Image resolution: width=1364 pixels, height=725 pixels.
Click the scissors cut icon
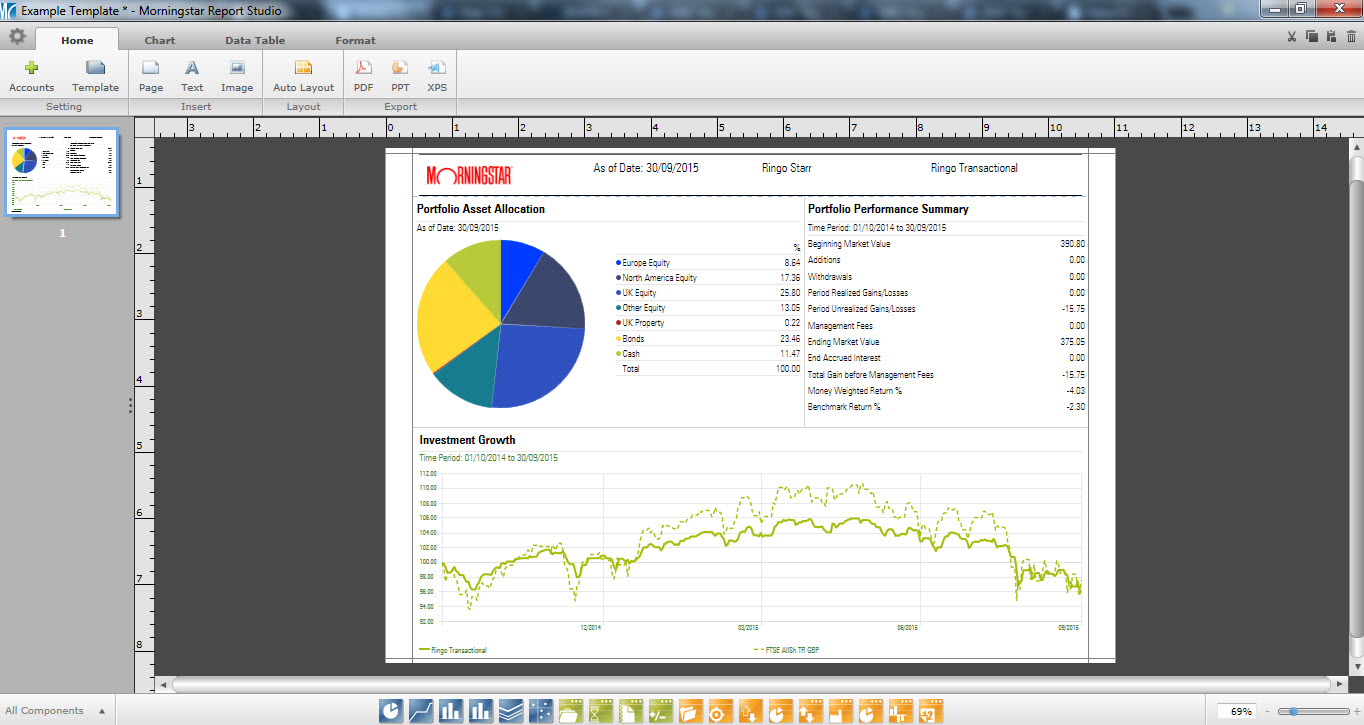click(1292, 37)
